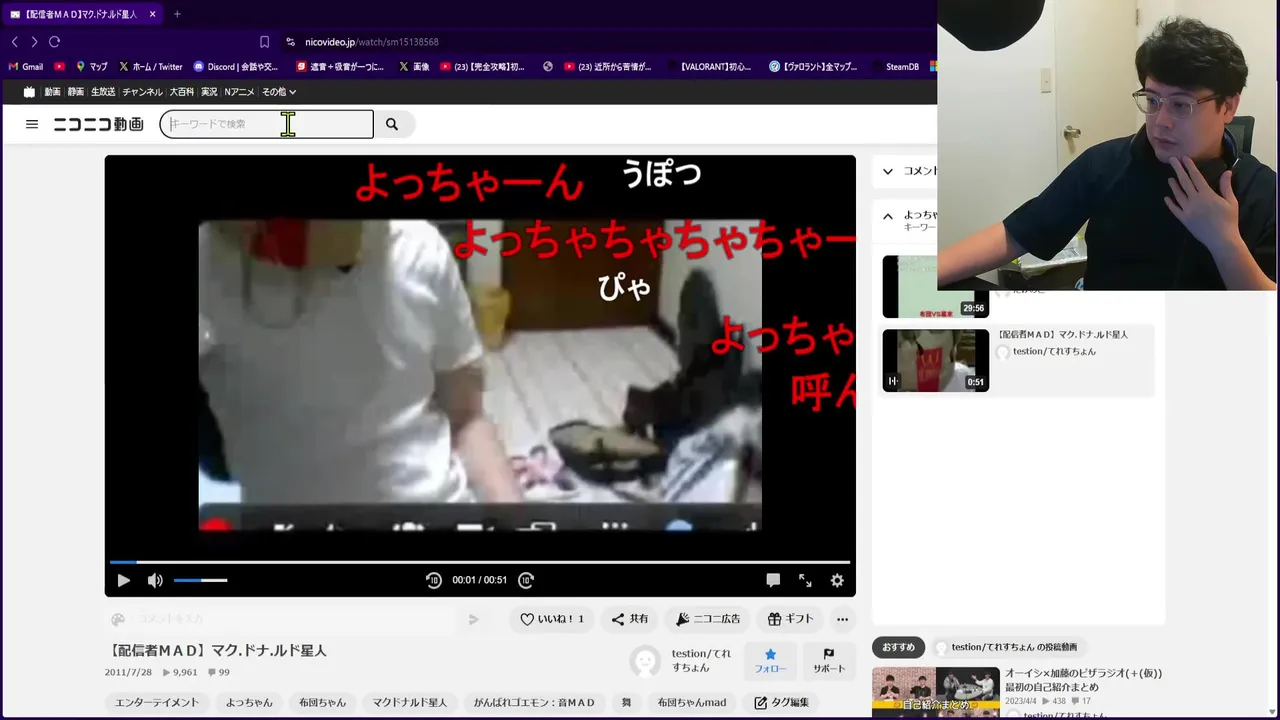
Task: Open the uploader avatar icon
Action: click(x=645, y=661)
